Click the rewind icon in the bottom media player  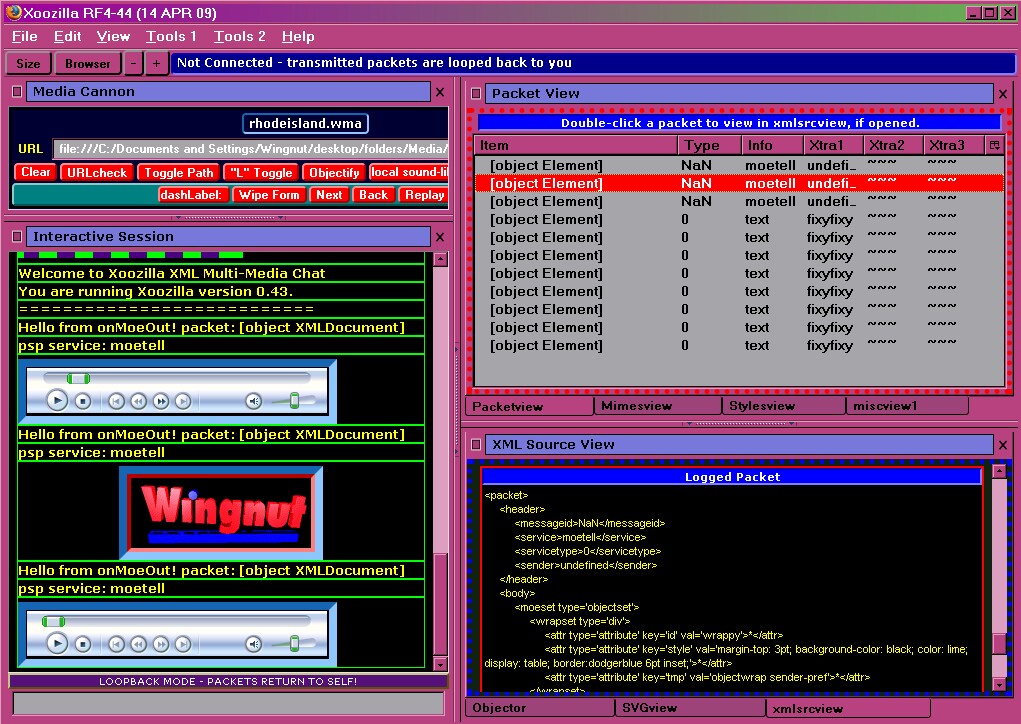point(139,644)
